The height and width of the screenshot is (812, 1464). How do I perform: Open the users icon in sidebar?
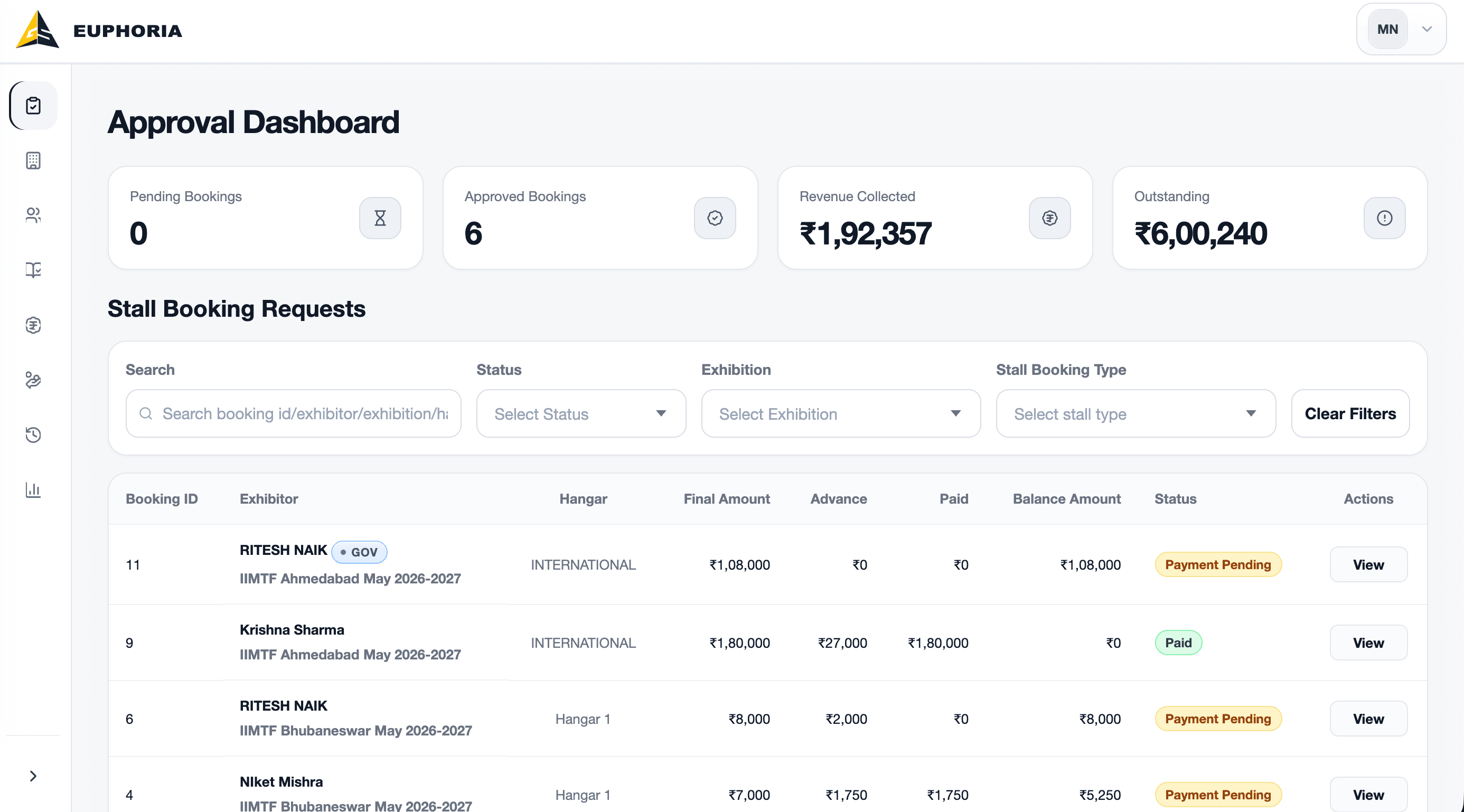click(33, 215)
